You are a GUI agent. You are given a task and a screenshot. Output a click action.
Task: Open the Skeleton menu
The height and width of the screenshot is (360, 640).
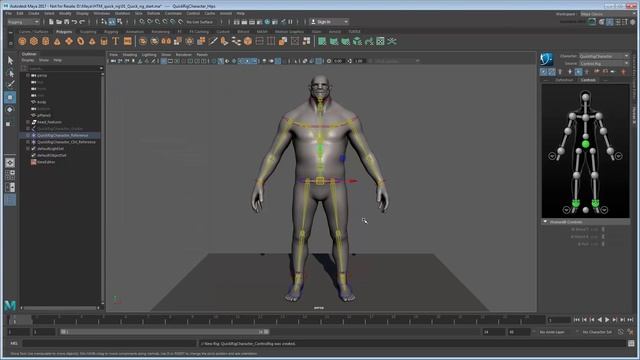tap(122, 13)
